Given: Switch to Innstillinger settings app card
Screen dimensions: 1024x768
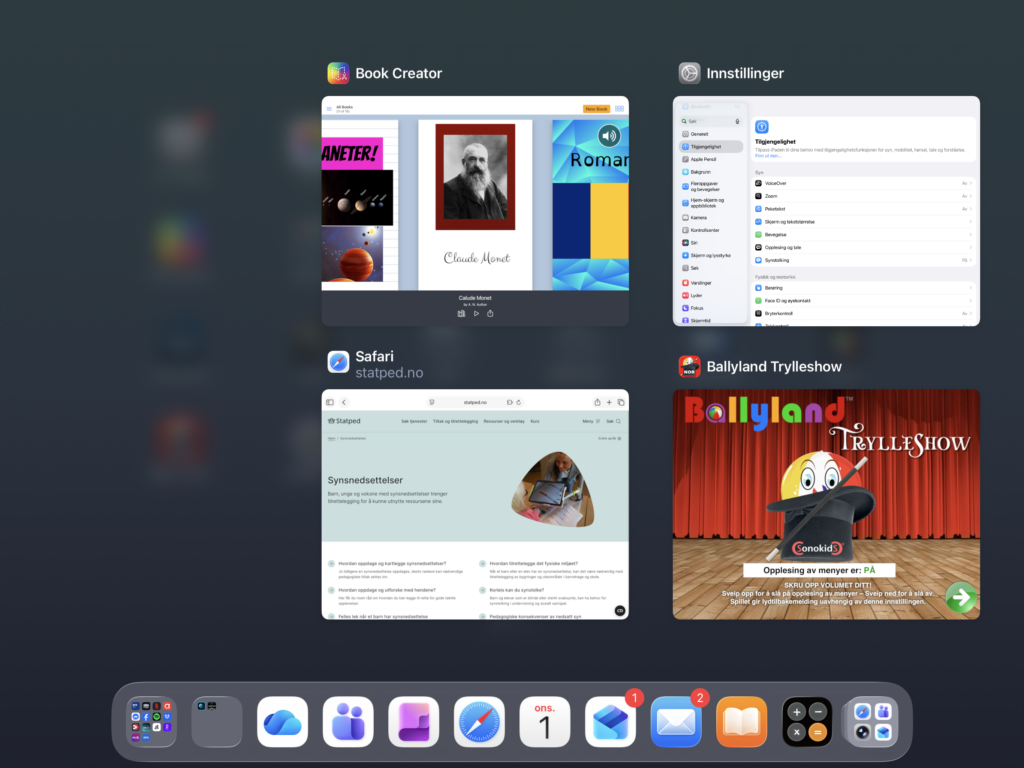Looking at the screenshot, I should [826, 211].
